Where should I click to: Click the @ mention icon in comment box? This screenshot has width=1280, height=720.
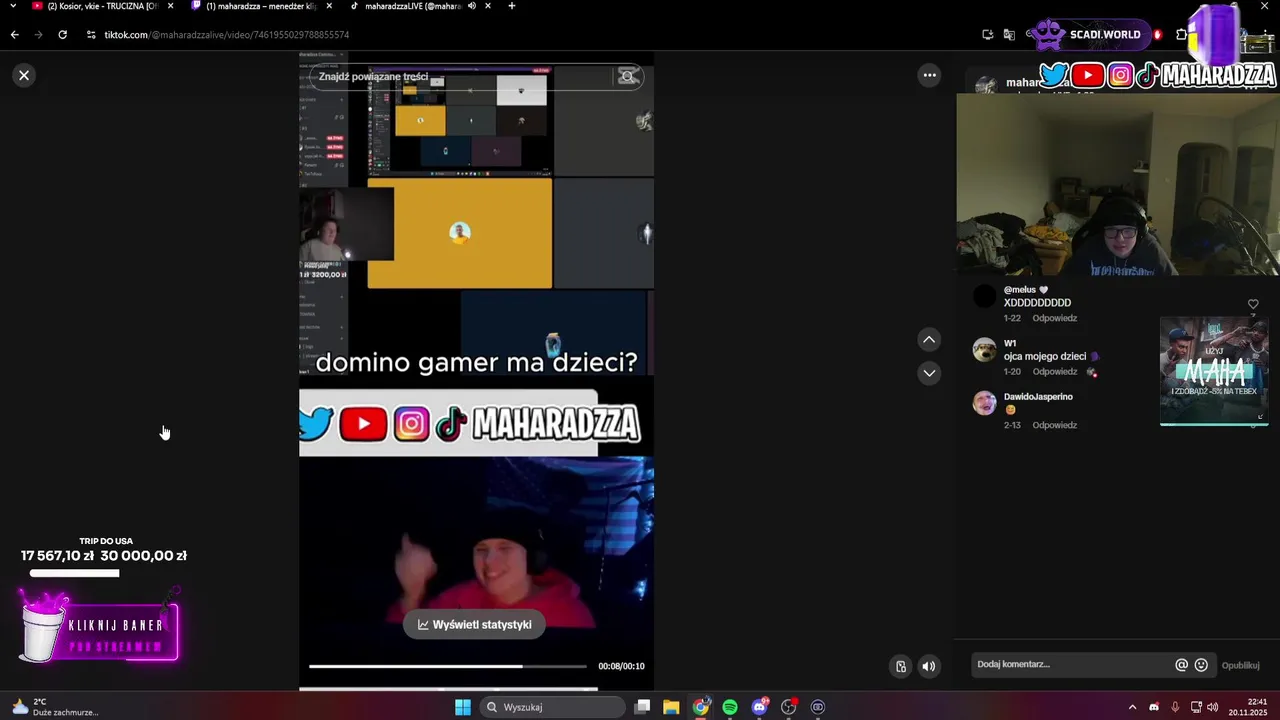[1181, 665]
